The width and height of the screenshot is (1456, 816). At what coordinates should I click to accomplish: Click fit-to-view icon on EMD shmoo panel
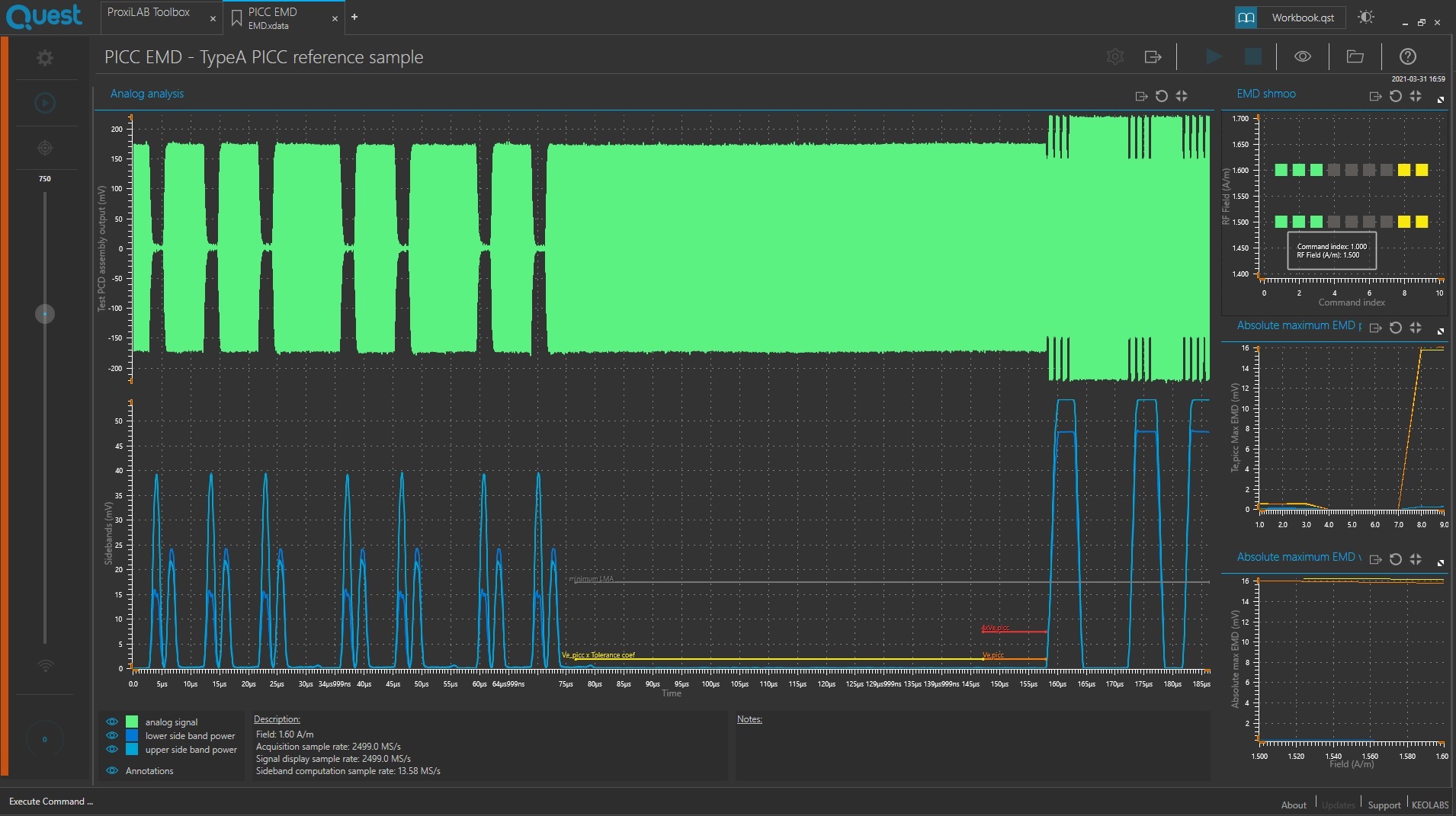point(1416,96)
